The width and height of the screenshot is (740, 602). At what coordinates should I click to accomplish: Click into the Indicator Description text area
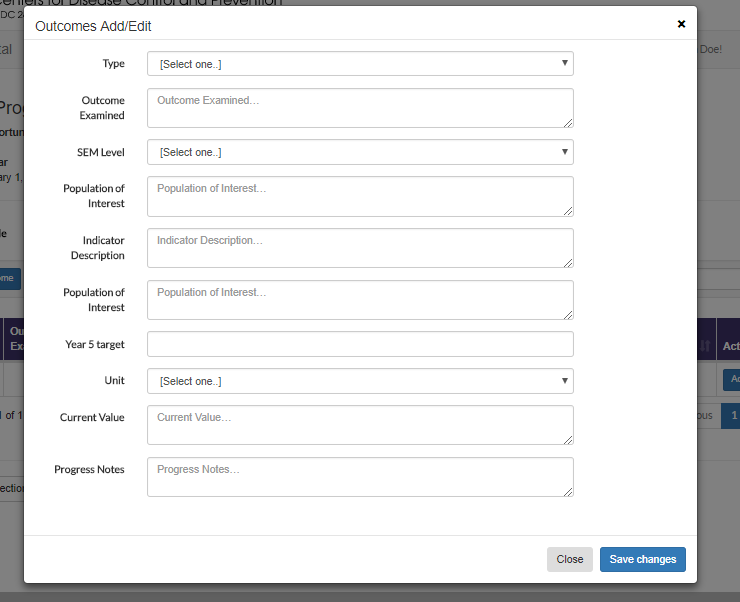tap(360, 248)
